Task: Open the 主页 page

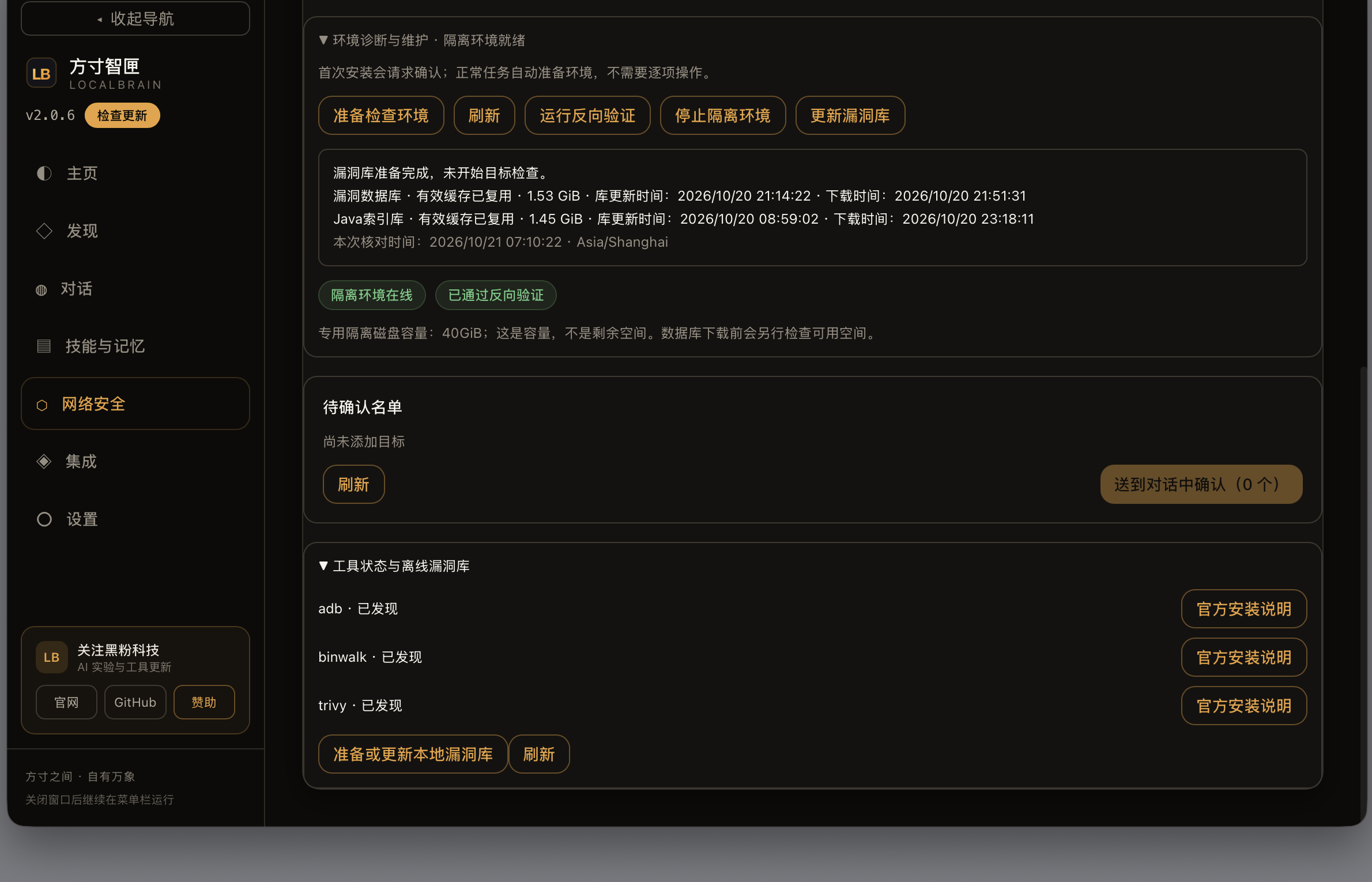Action: pos(135,174)
